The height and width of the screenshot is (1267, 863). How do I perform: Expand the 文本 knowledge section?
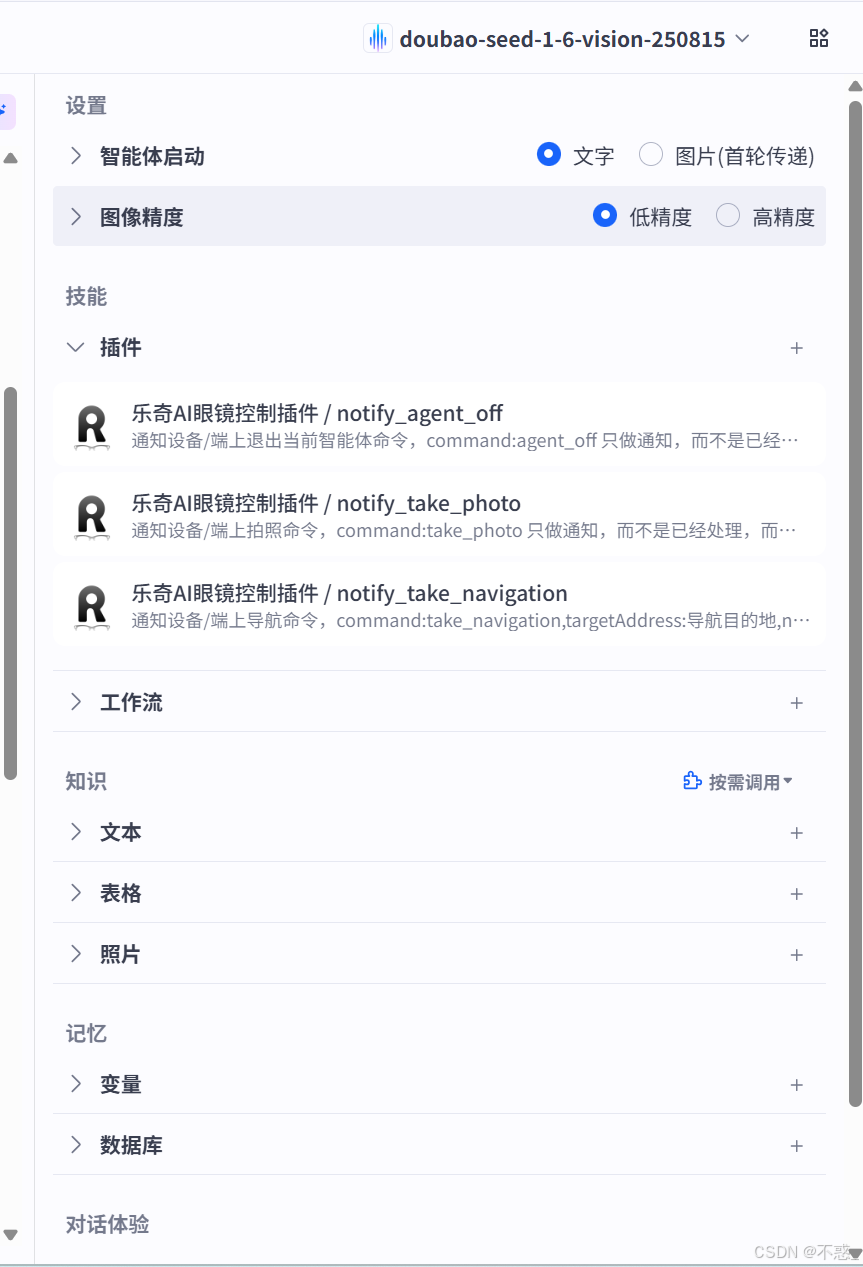coord(76,832)
